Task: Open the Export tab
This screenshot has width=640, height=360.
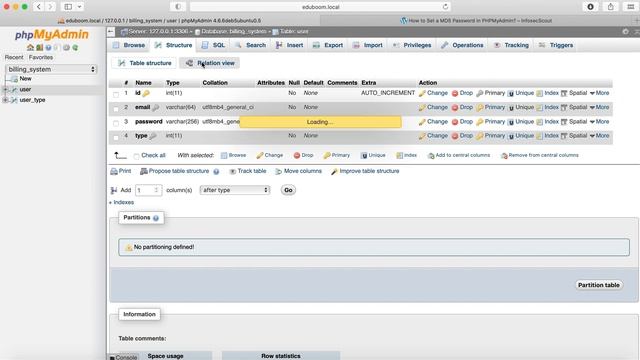Action: click(x=328, y=45)
